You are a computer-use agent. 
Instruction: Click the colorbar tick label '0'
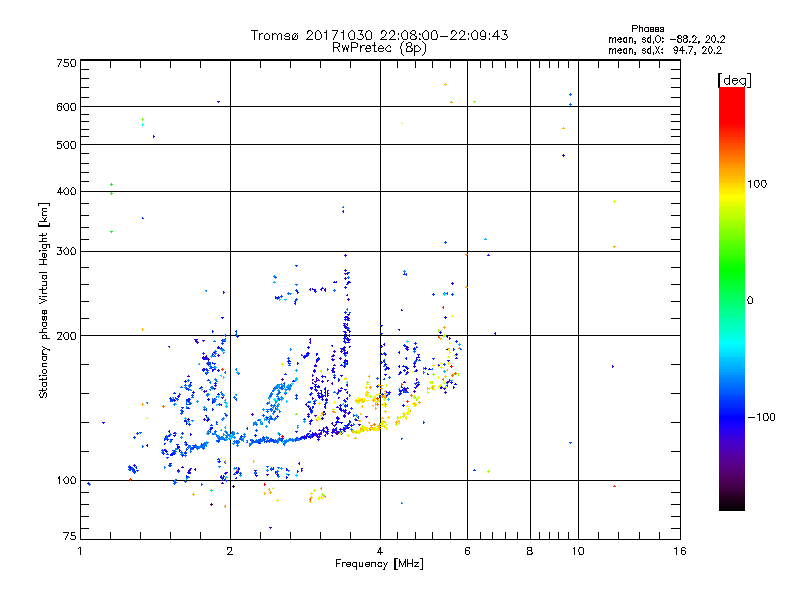pos(749,300)
